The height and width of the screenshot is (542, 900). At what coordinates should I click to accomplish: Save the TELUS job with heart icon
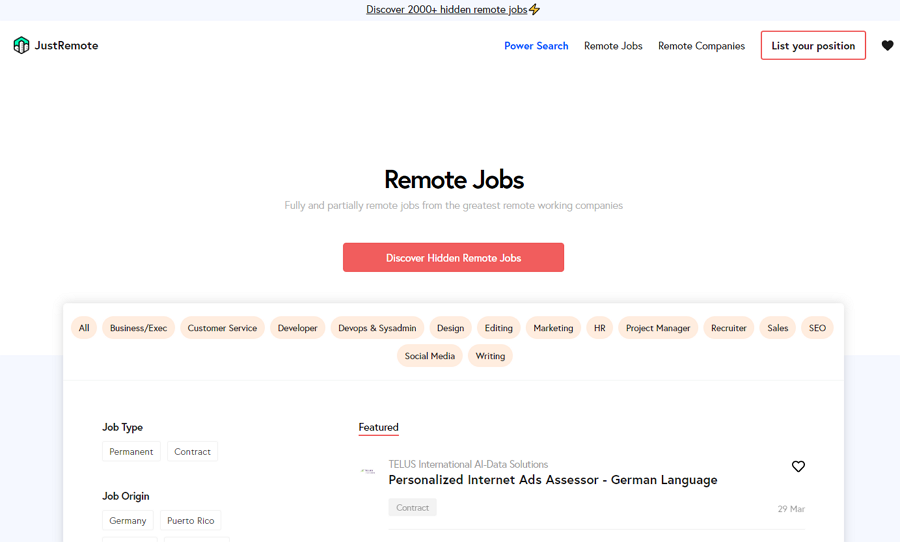click(798, 466)
